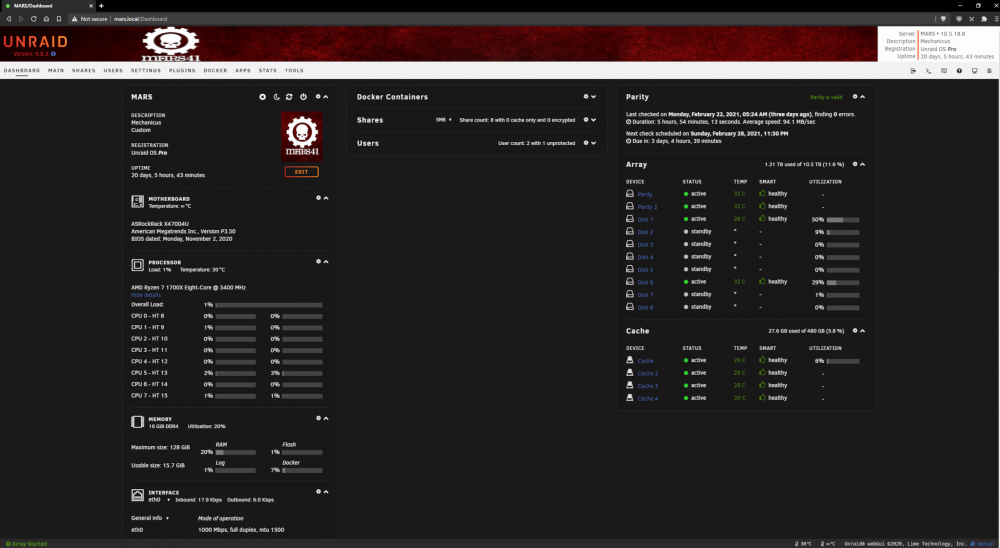Click the RAM usage bar at 20%
This screenshot has height=548, width=1000.
[235, 452]
